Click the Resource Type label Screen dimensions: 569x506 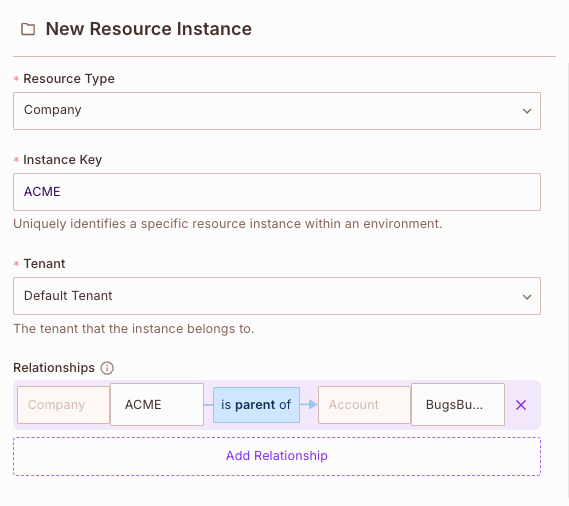pyautogui.click(x=69, y=79)
